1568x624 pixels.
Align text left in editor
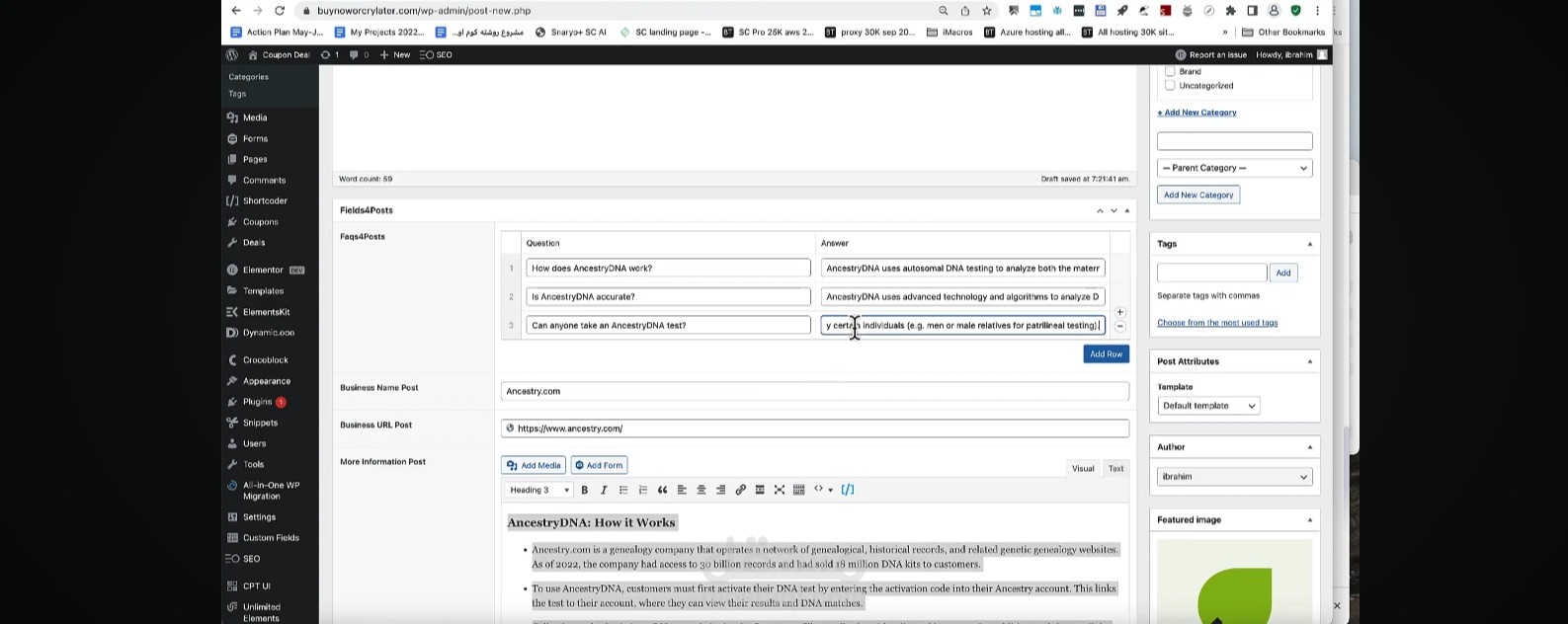coord(682,490)
